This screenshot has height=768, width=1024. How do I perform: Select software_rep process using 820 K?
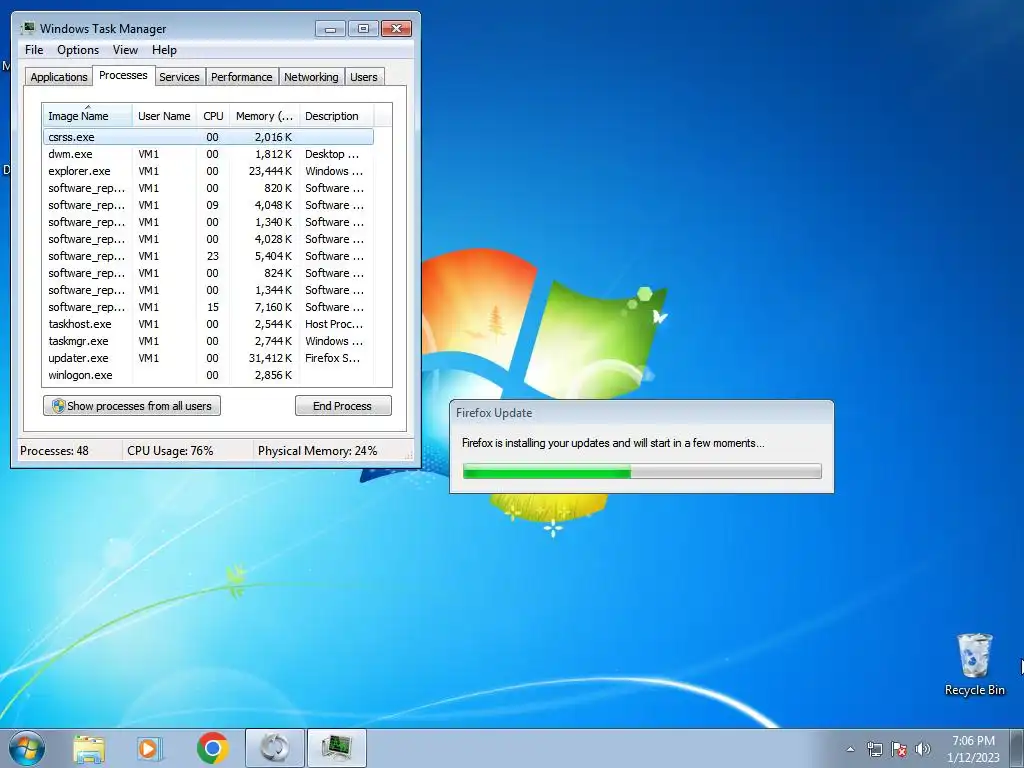208,188
